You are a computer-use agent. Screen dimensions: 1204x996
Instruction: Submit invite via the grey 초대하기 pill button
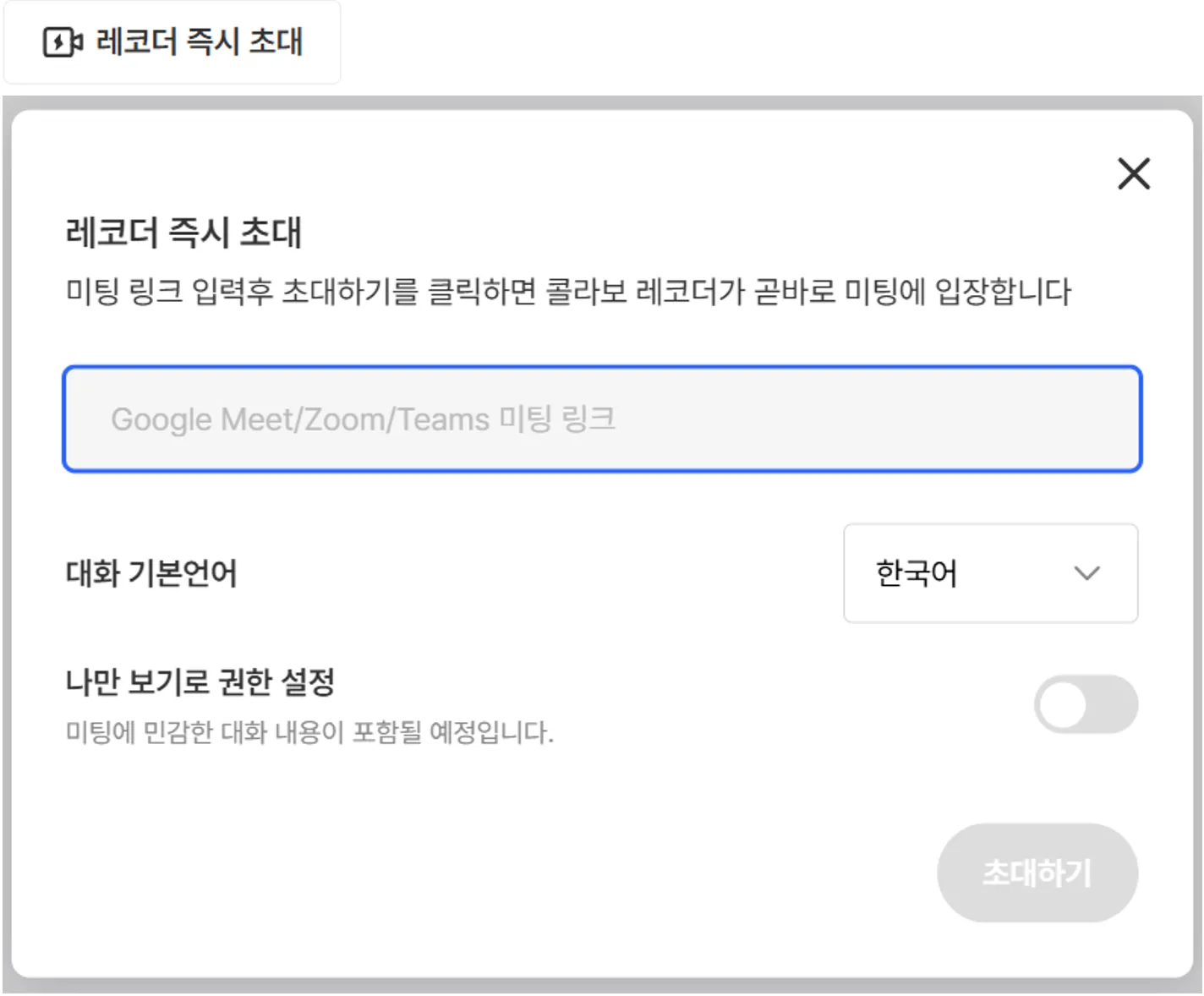[x=1037, y=873]
